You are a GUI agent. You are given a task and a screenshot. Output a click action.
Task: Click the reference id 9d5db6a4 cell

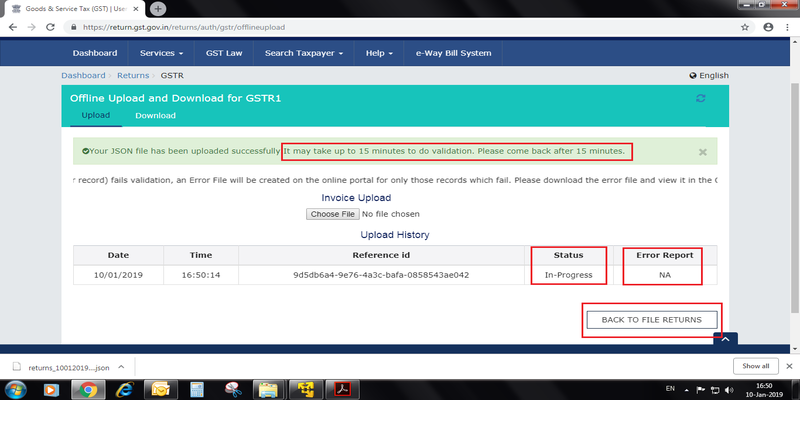381,275
